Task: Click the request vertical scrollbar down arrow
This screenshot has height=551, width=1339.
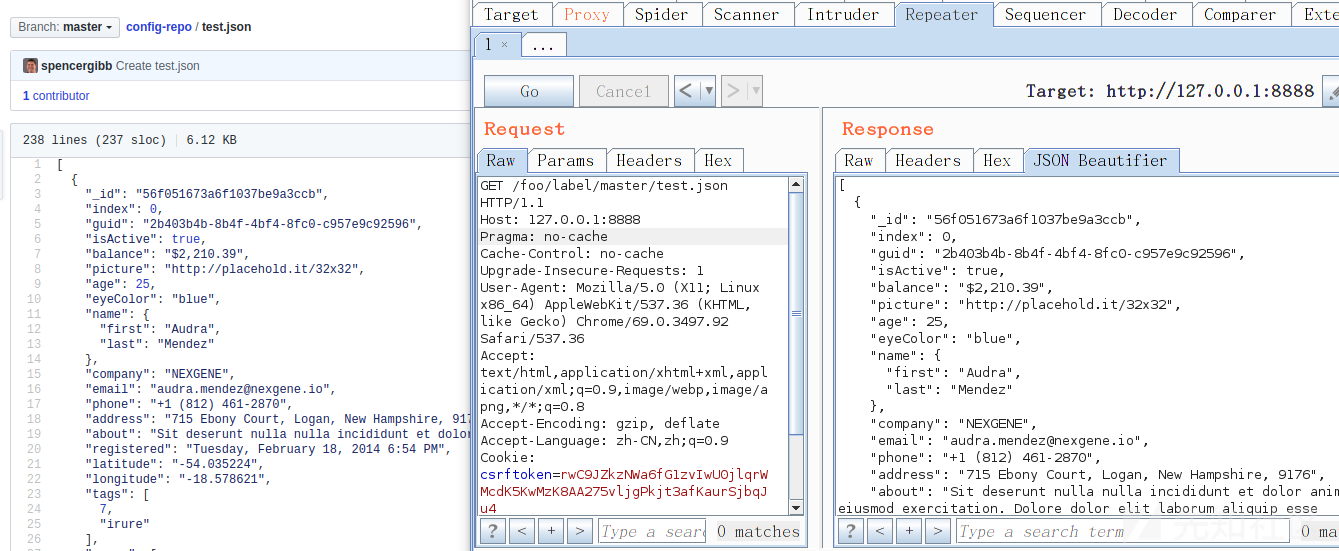Action: click(796, 507)
